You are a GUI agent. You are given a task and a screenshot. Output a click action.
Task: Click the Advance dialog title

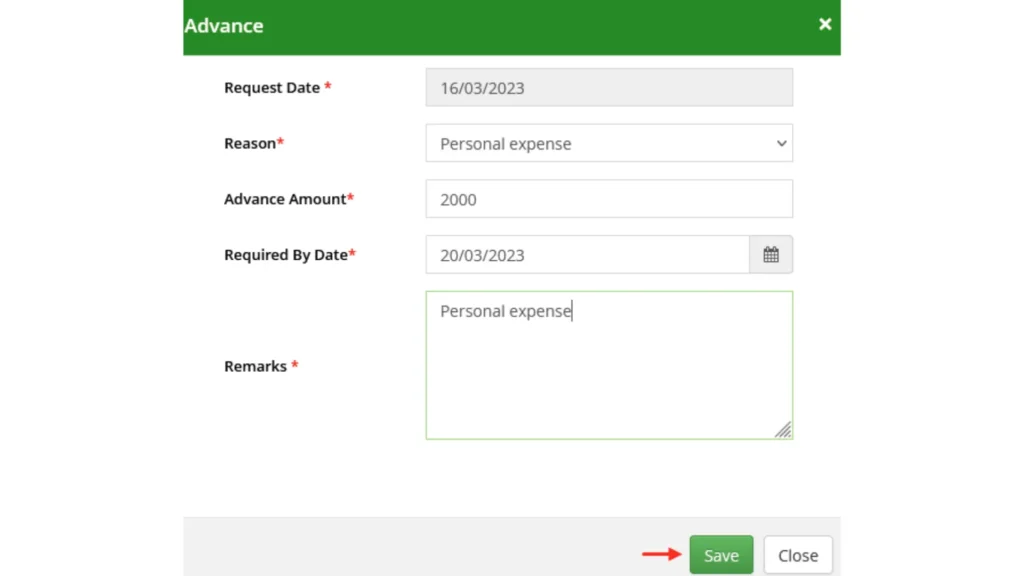click(224, 26)
